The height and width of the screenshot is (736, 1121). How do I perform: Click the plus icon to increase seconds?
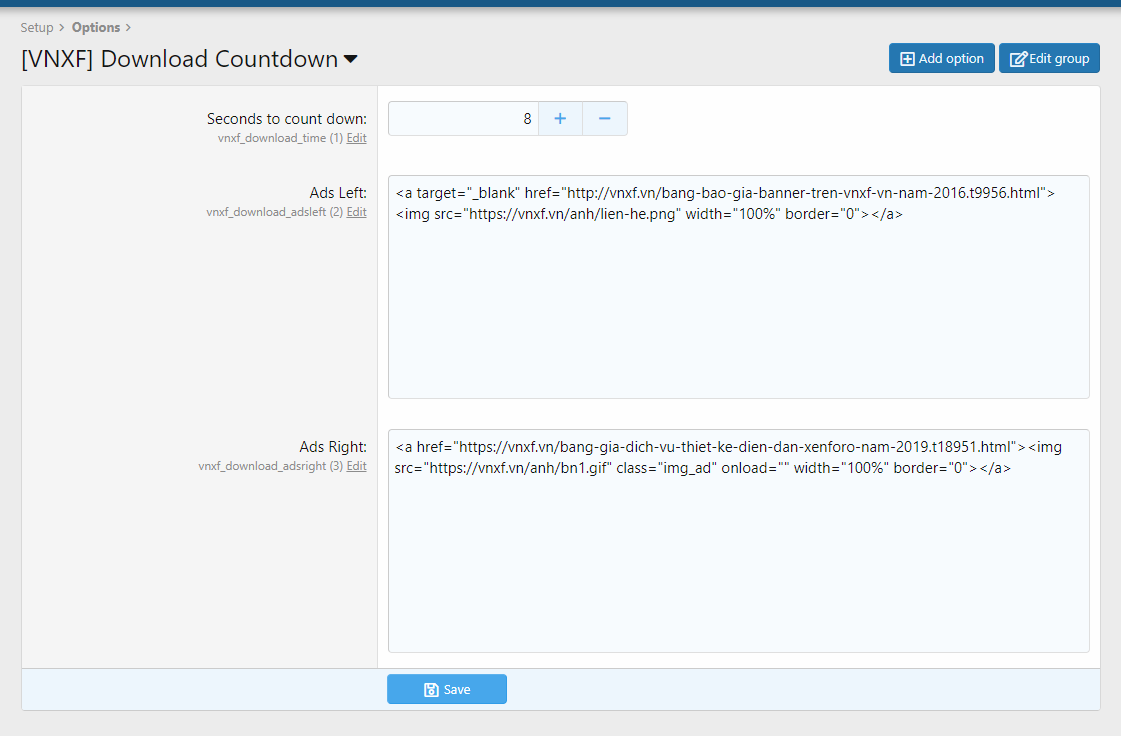[x=560, y=119]
